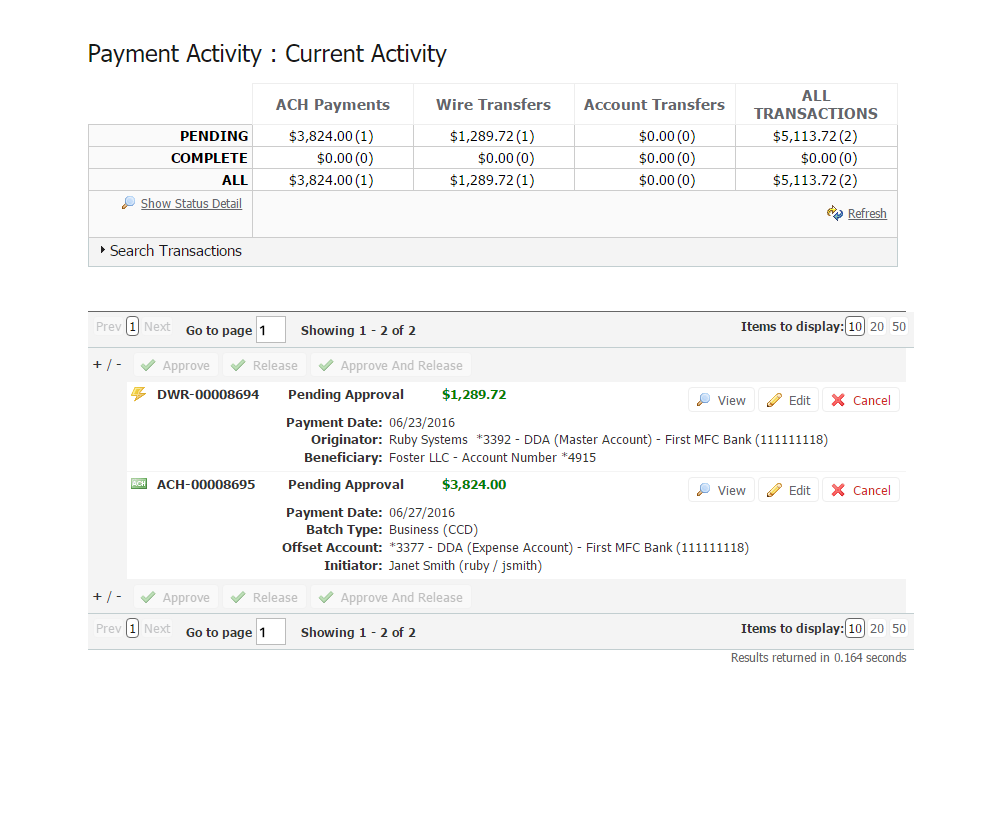Click the checkmark icon on top Approve button

click(148, 366)
